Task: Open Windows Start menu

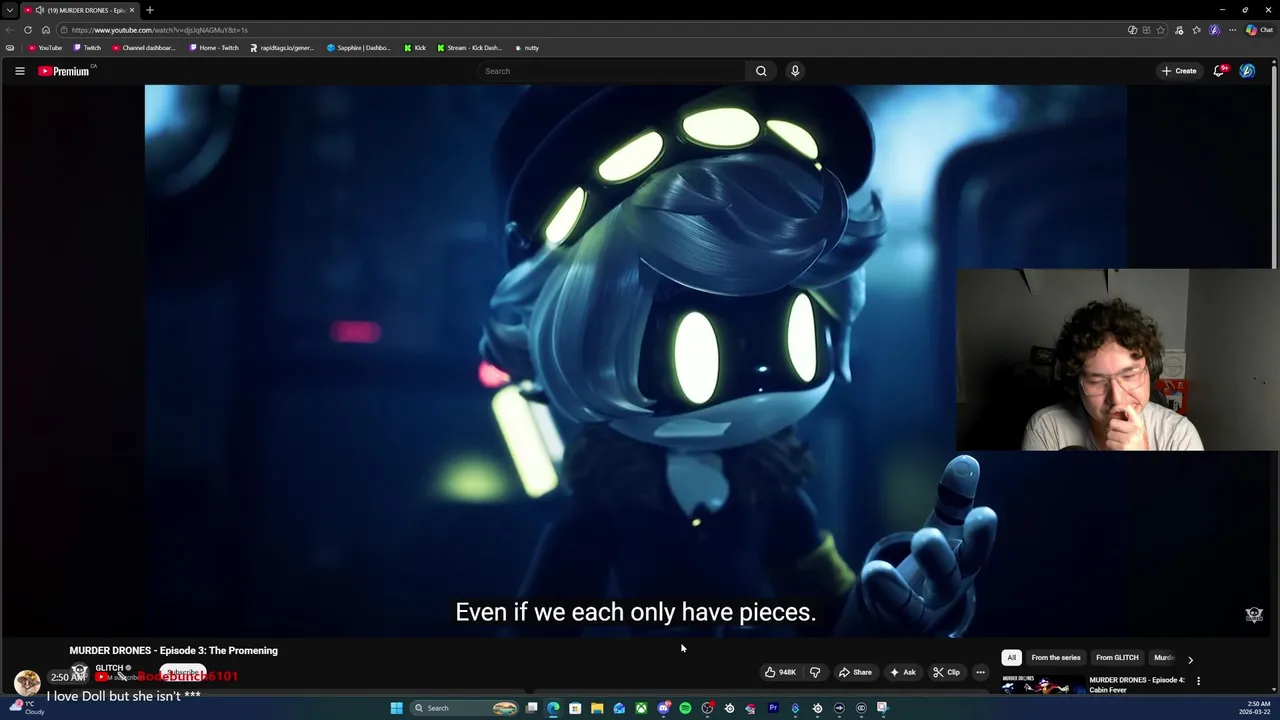Action: pyautogui.click(x=396, y=708)
